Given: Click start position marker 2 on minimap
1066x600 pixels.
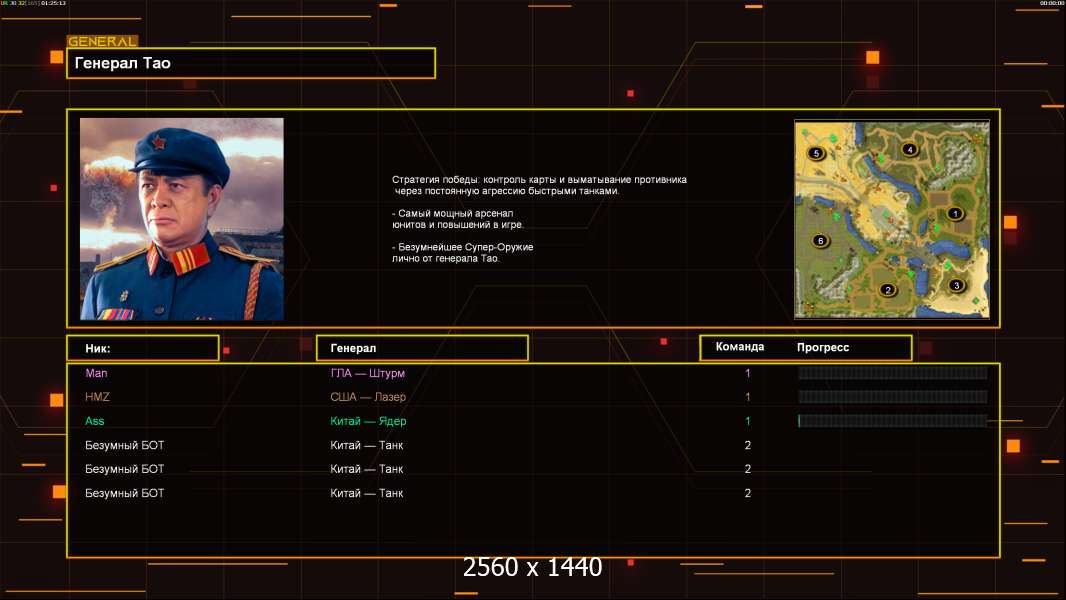Looking at the screenshot, I should point(887,289).
